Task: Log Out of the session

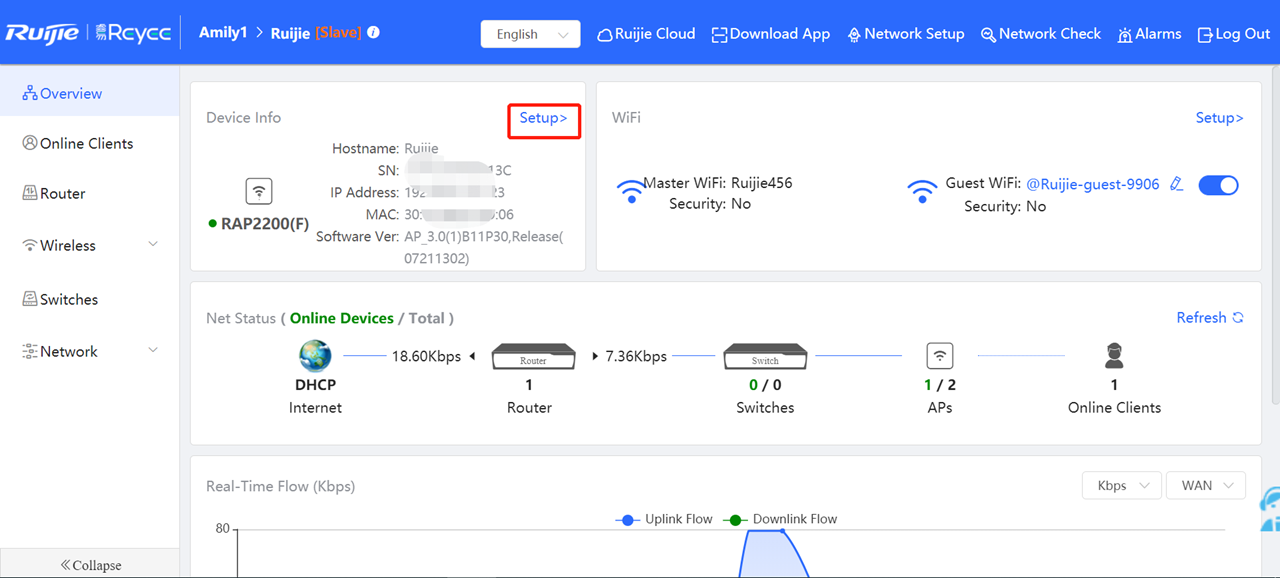Action: (x=1234, y=34)
